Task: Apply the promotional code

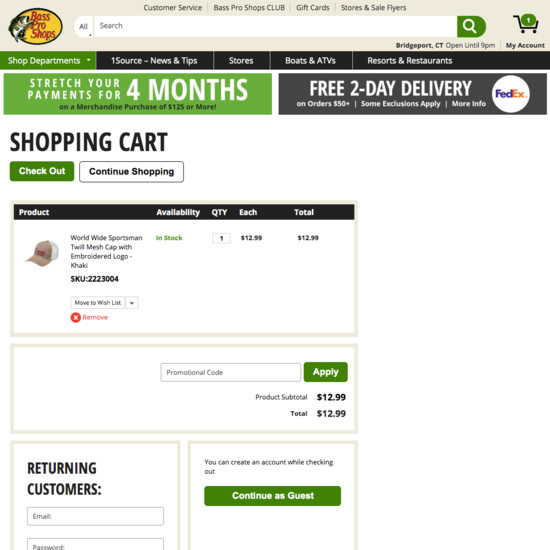Action: point(326,372)
